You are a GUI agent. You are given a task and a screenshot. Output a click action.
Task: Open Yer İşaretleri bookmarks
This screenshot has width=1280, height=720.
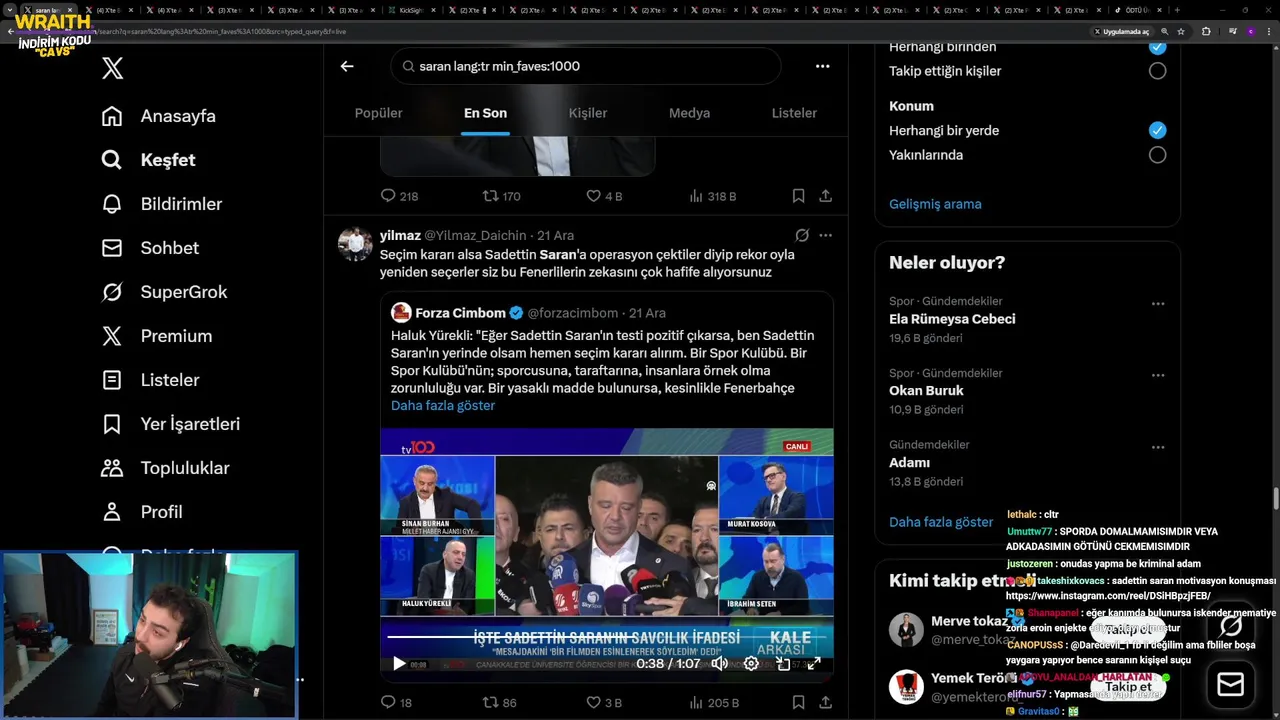click(x=170, y=424)
